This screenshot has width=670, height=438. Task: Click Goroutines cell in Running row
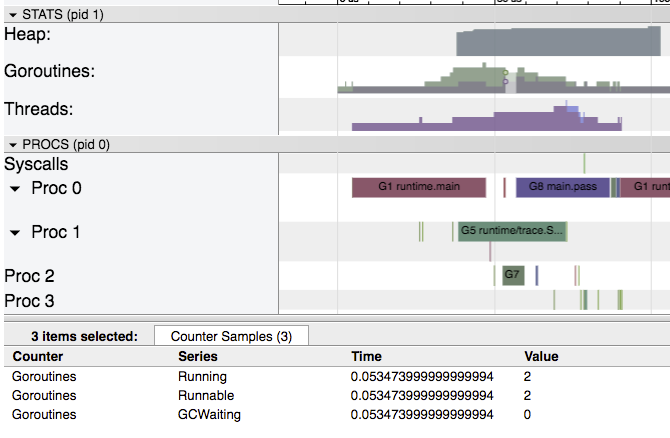coord(44,376)
